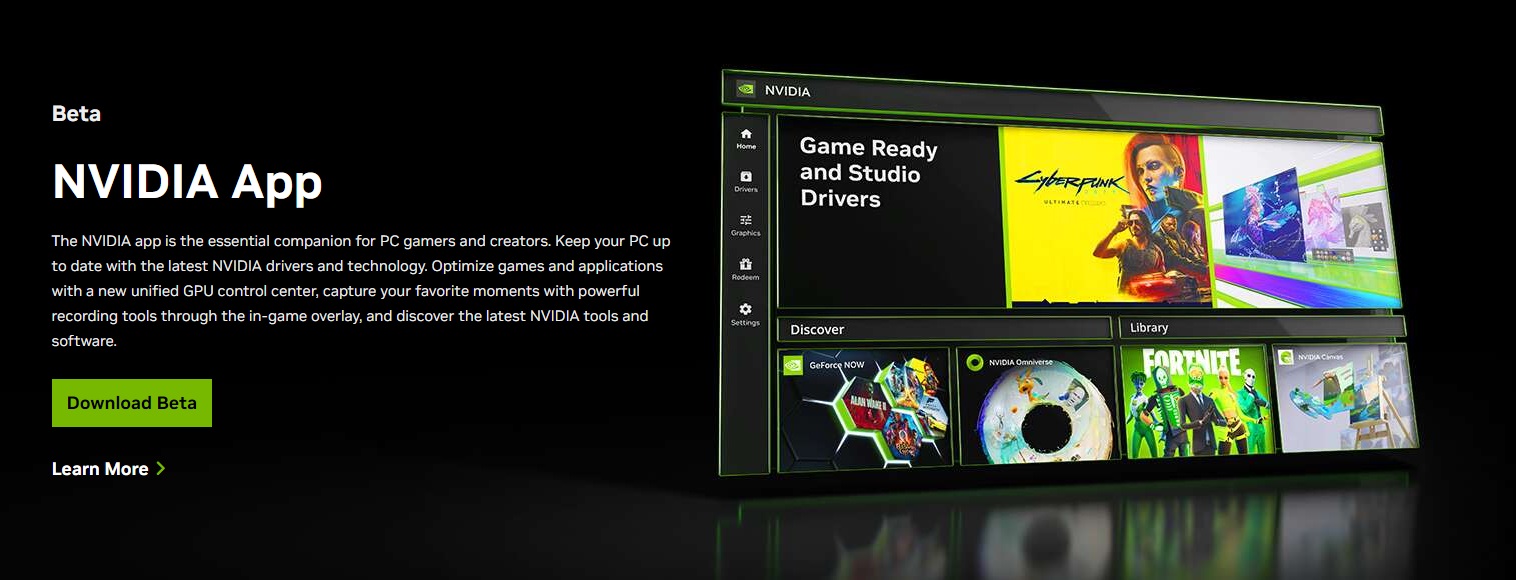This screenshot has height=580, width=1516.
Task: Click the NVIDIA title text in the app window
Action: (788, 91)
